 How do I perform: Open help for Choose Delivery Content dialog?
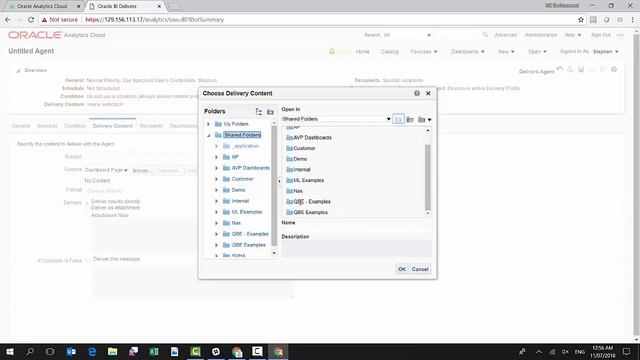417,93
